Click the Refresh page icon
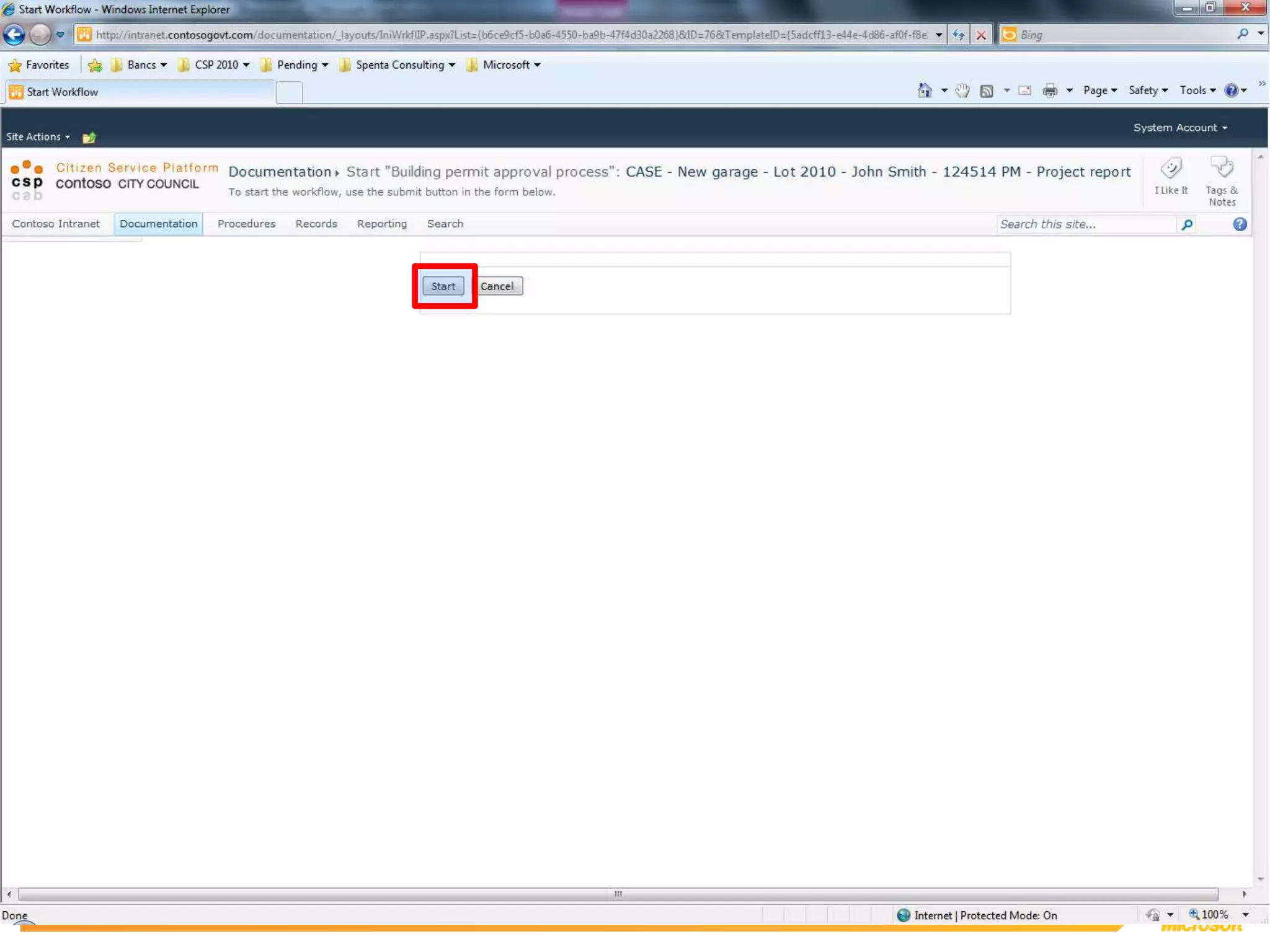1270x952 pixels. coord(958,35)
